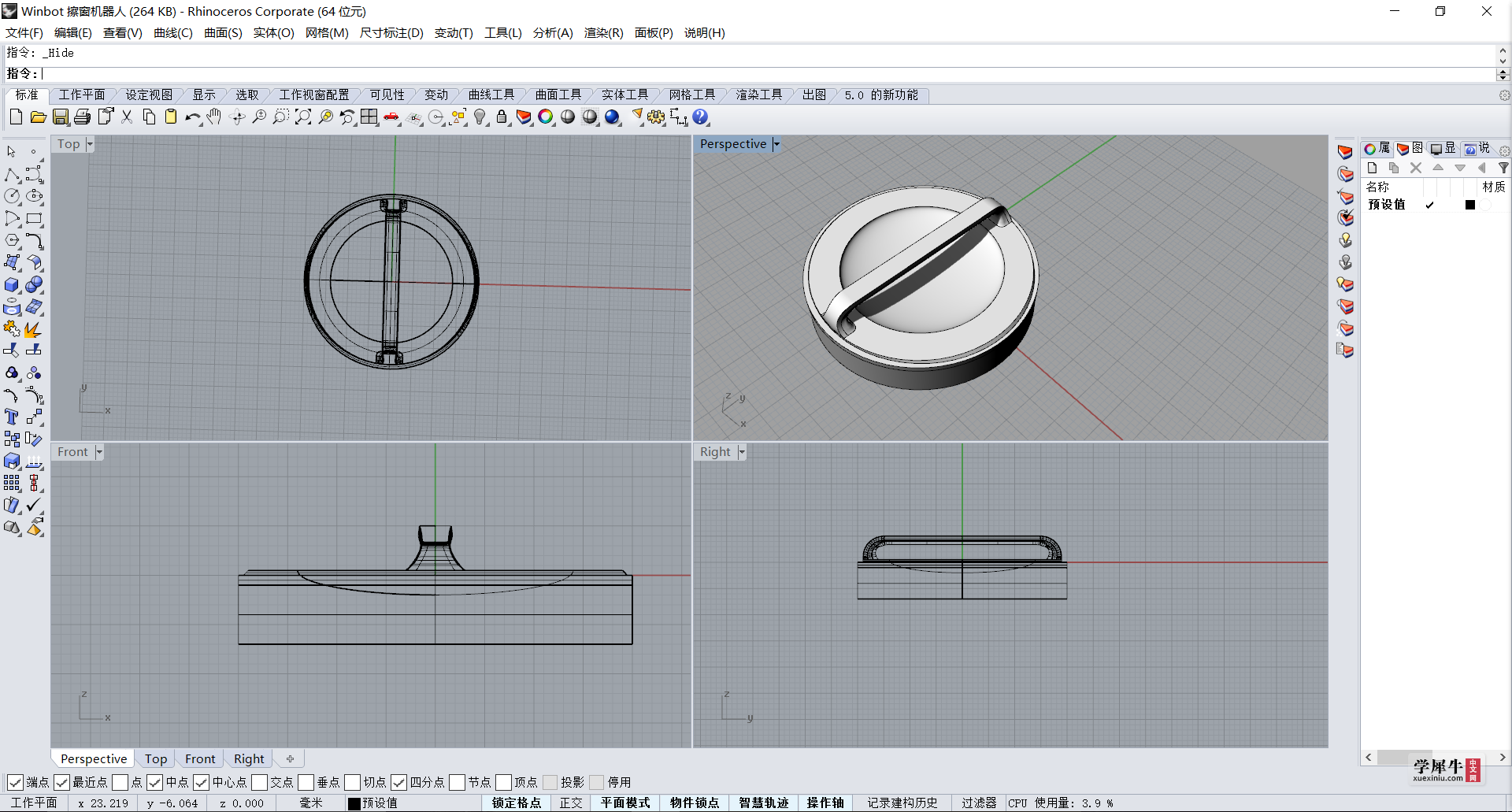This screenshot has width=1512, height=812.
Task: Click the Undo arrow icon
Action: pos(193,117)
